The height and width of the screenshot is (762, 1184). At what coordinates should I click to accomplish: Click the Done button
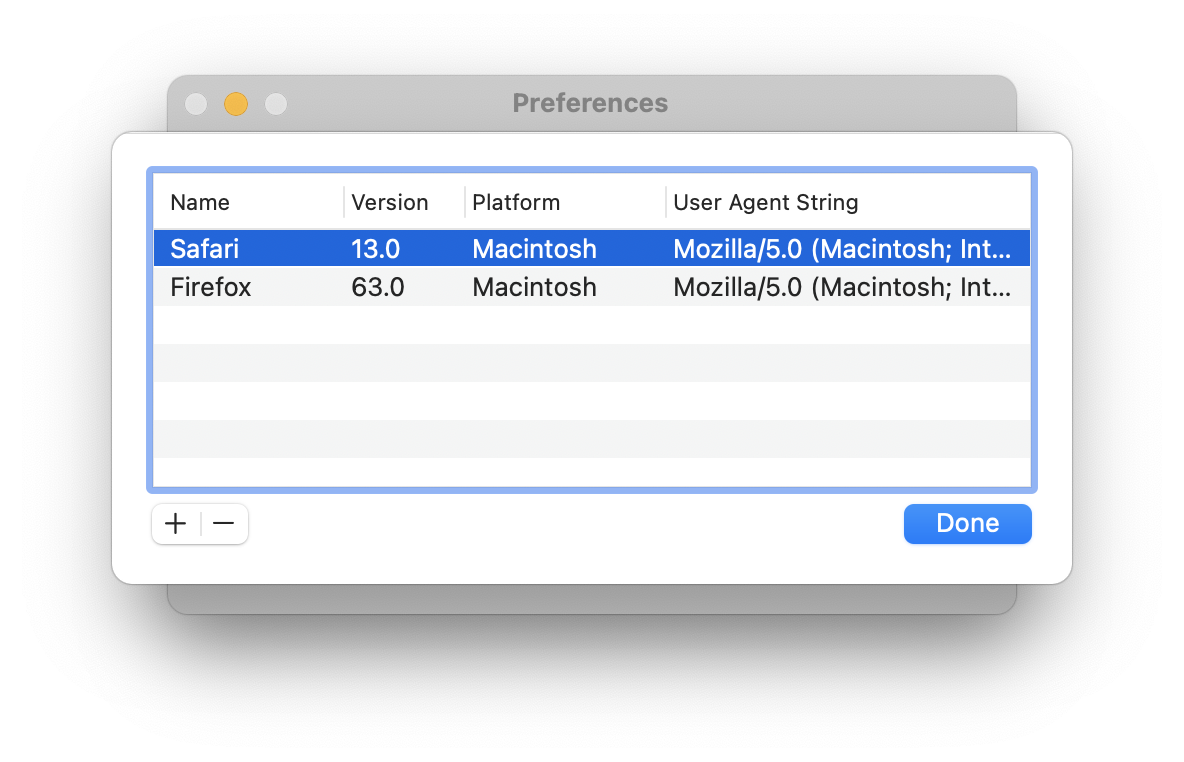(966, 523)
